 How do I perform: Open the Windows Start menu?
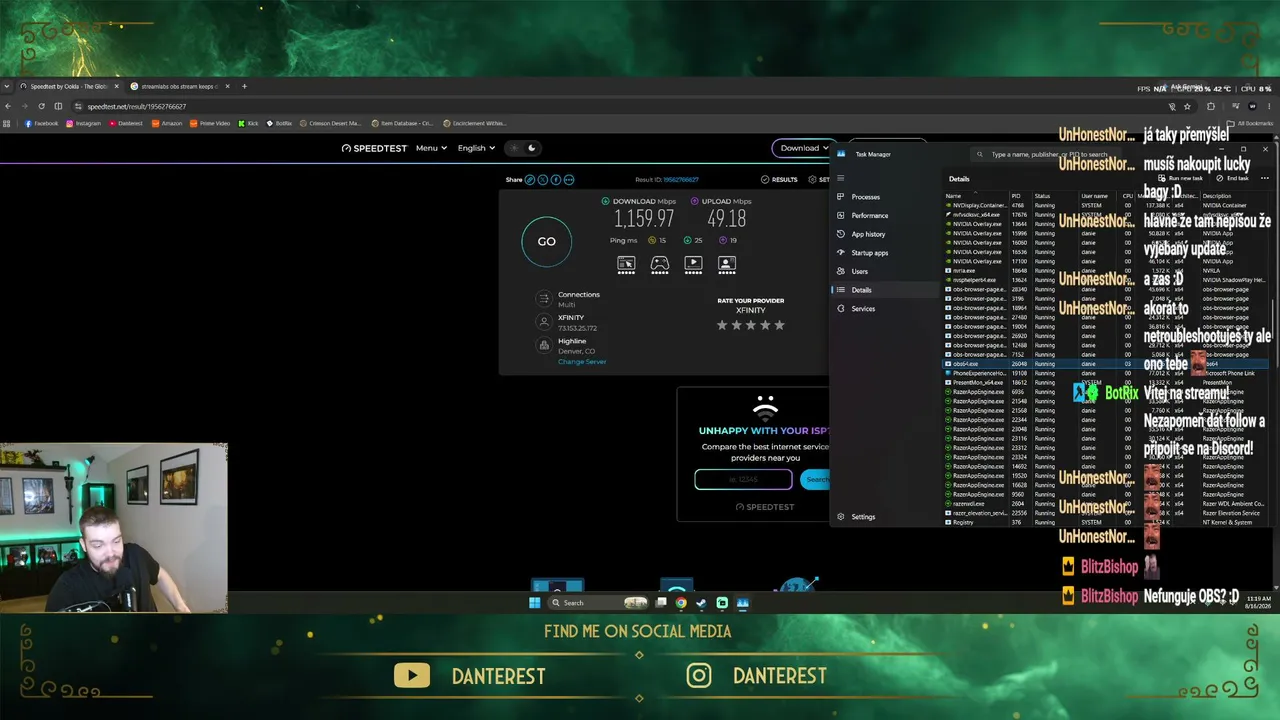click(x=535, y=603)
